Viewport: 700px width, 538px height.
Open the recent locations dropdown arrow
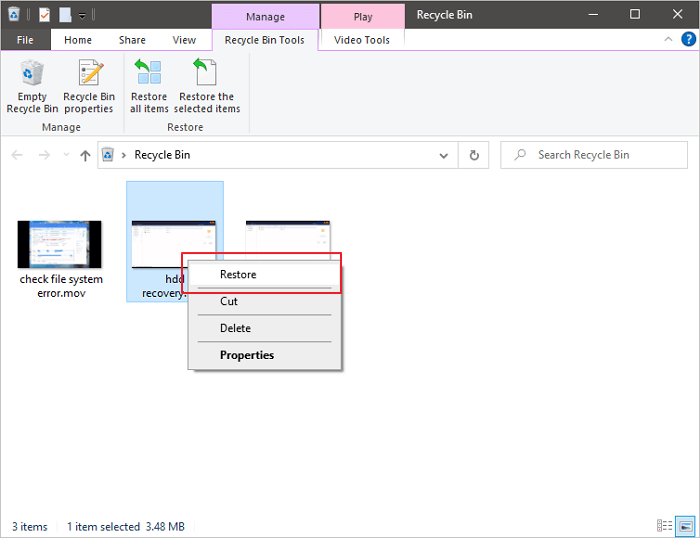(66, 155)
